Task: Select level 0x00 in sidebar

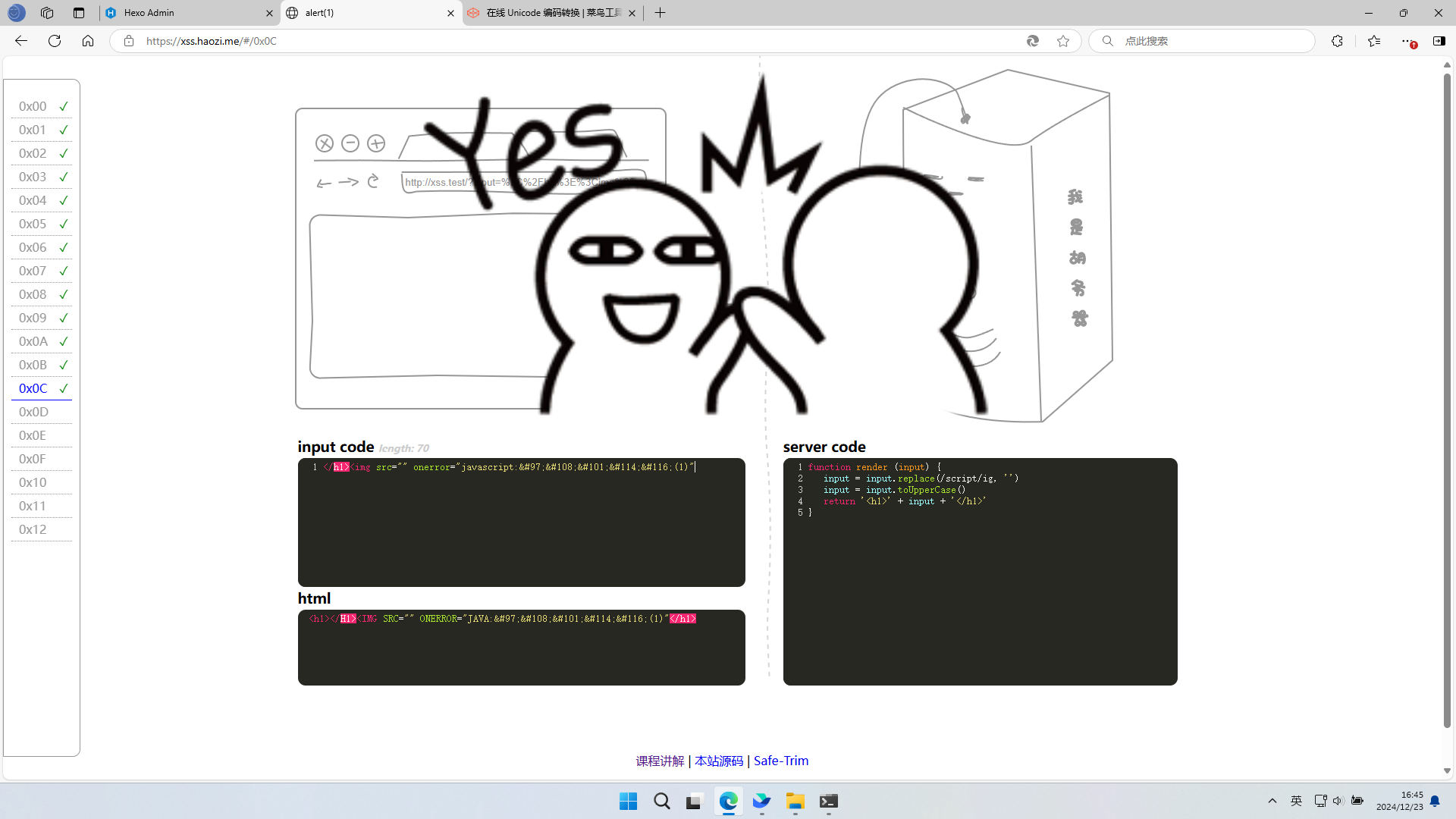Action: (x=33, y=106)
